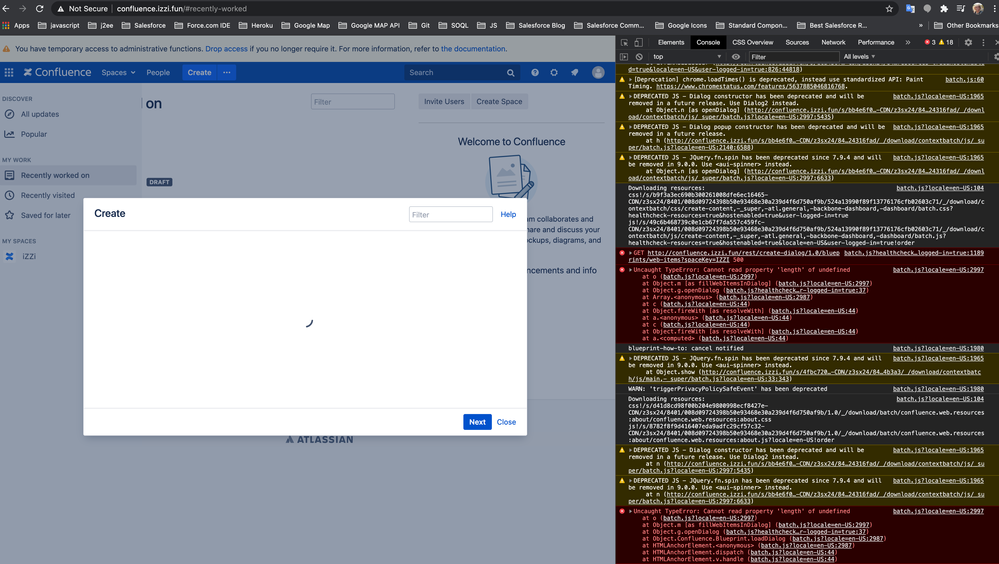This screenshot has width=999, height=564.
Task: Reload the page with browser refresh
Action: pos(40,8)
